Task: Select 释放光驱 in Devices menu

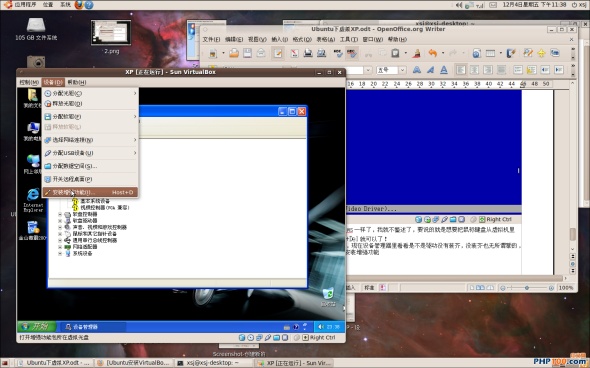Action: pyautogui.click(x=90, y=103)
